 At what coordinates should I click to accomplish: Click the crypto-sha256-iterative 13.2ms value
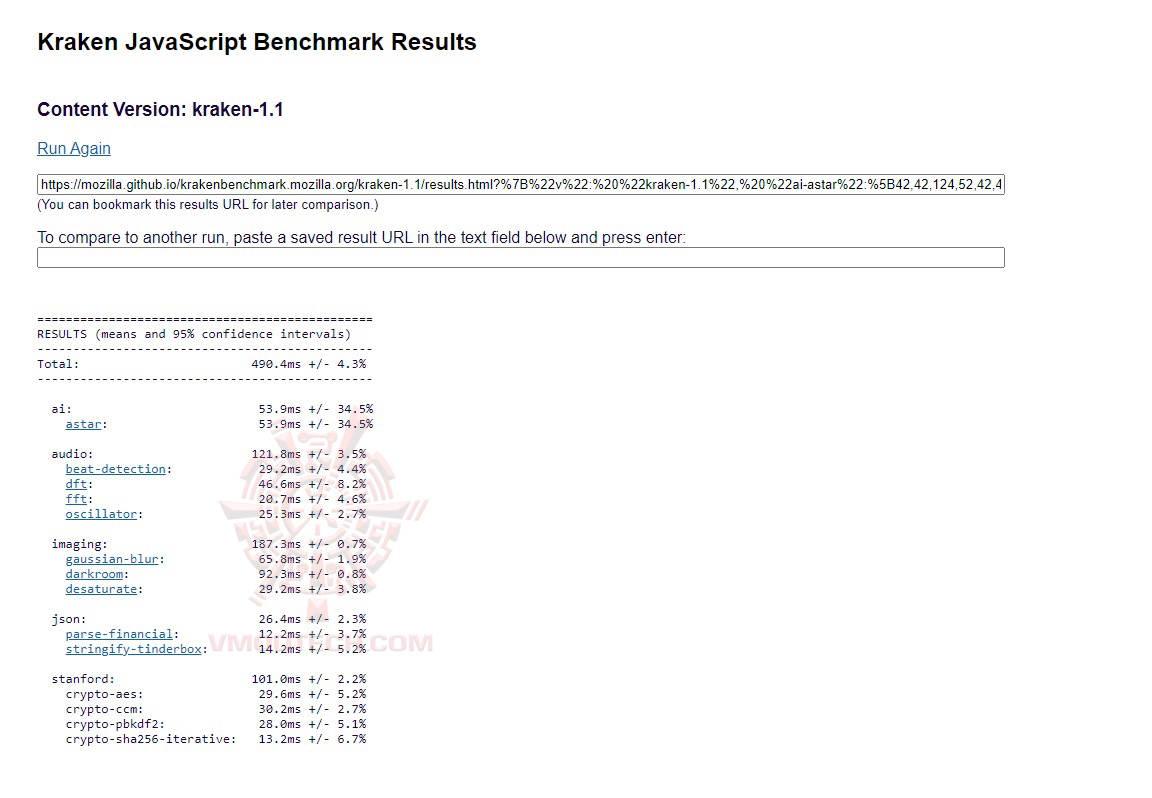(x=279, y=739)
